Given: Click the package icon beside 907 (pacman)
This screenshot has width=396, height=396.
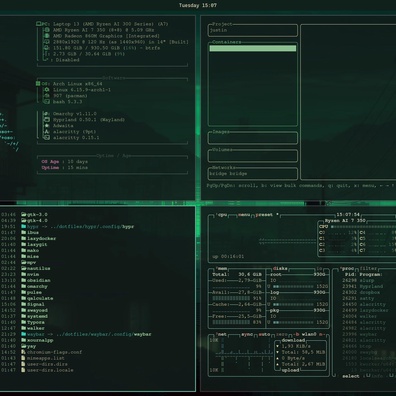Looking at the screenshot, I should (47, 96).
